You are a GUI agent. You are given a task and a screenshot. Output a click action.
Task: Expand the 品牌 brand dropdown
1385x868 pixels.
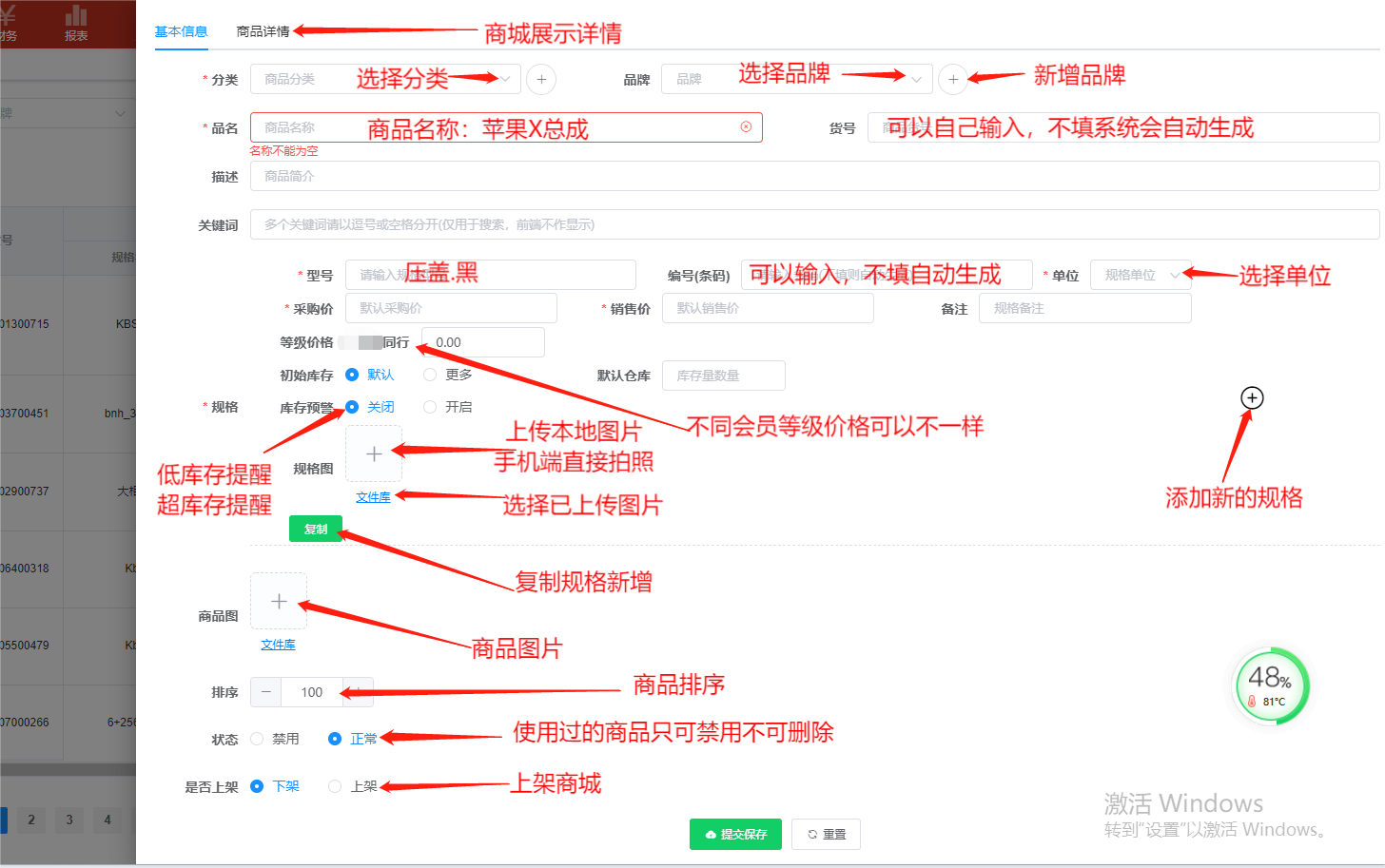tap(797, 79)
